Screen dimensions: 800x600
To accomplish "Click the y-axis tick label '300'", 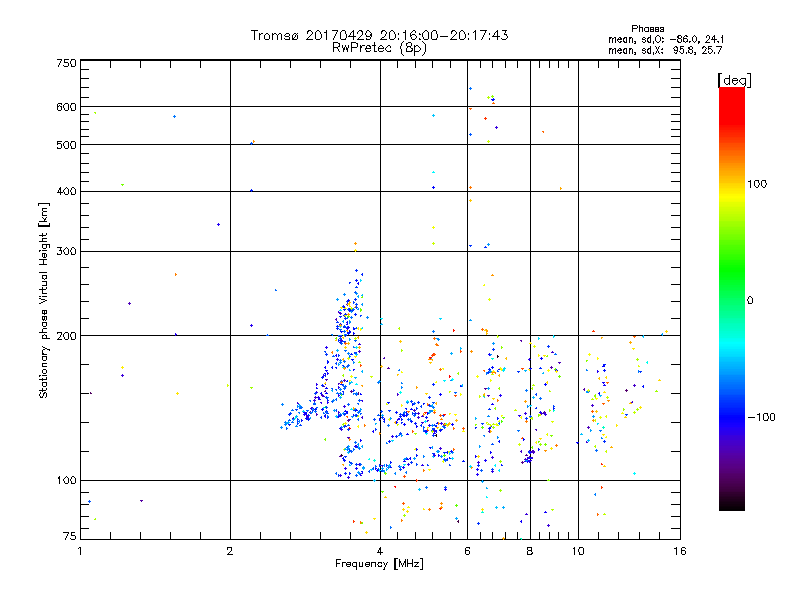I will coord(66,251).
